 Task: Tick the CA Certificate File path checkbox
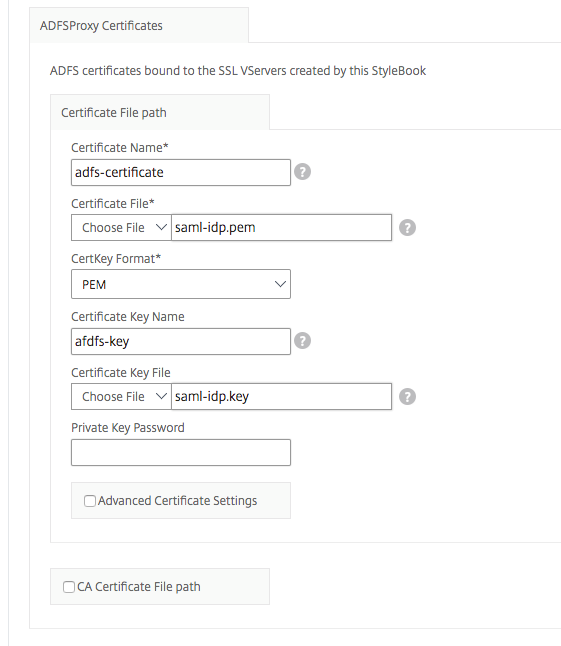[x=69, y=587]
